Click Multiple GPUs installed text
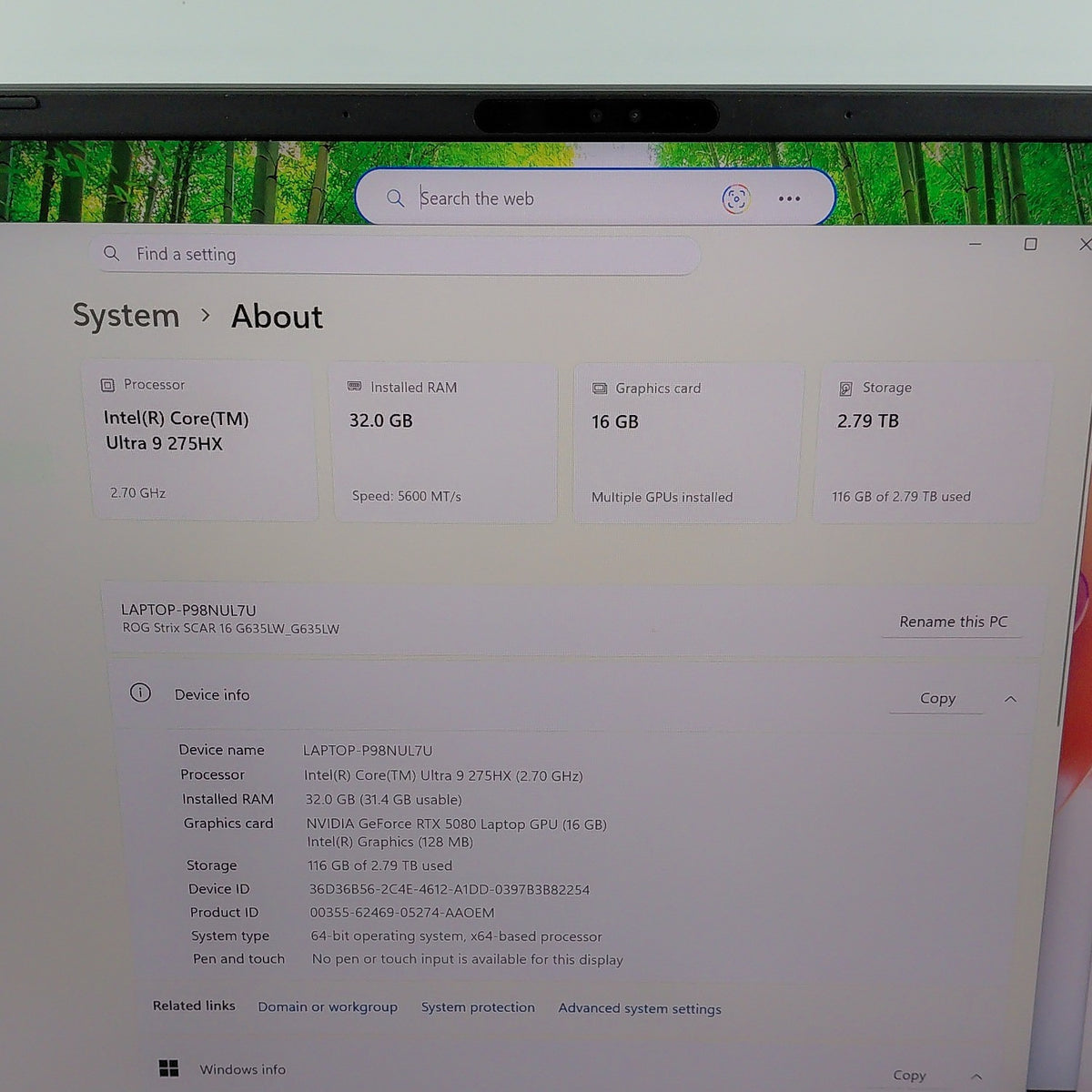The height and width of the screenshot is (1092, 1092). coord(662,497)
